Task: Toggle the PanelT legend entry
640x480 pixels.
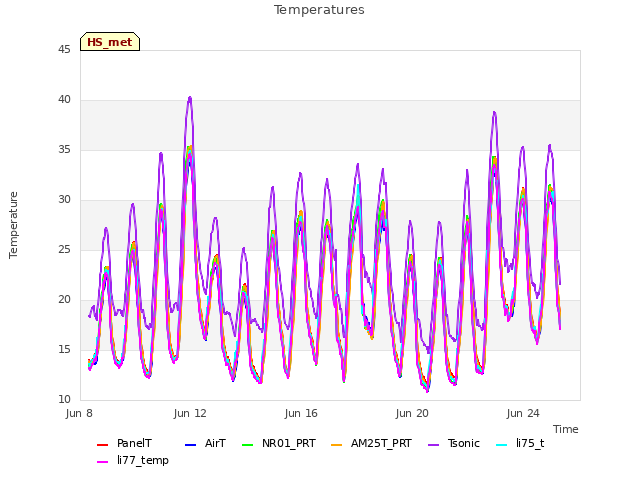Action: point(124,444)
